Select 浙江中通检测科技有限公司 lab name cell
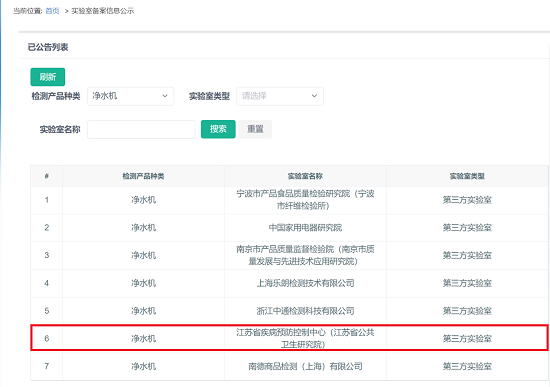 pos(305,311)
